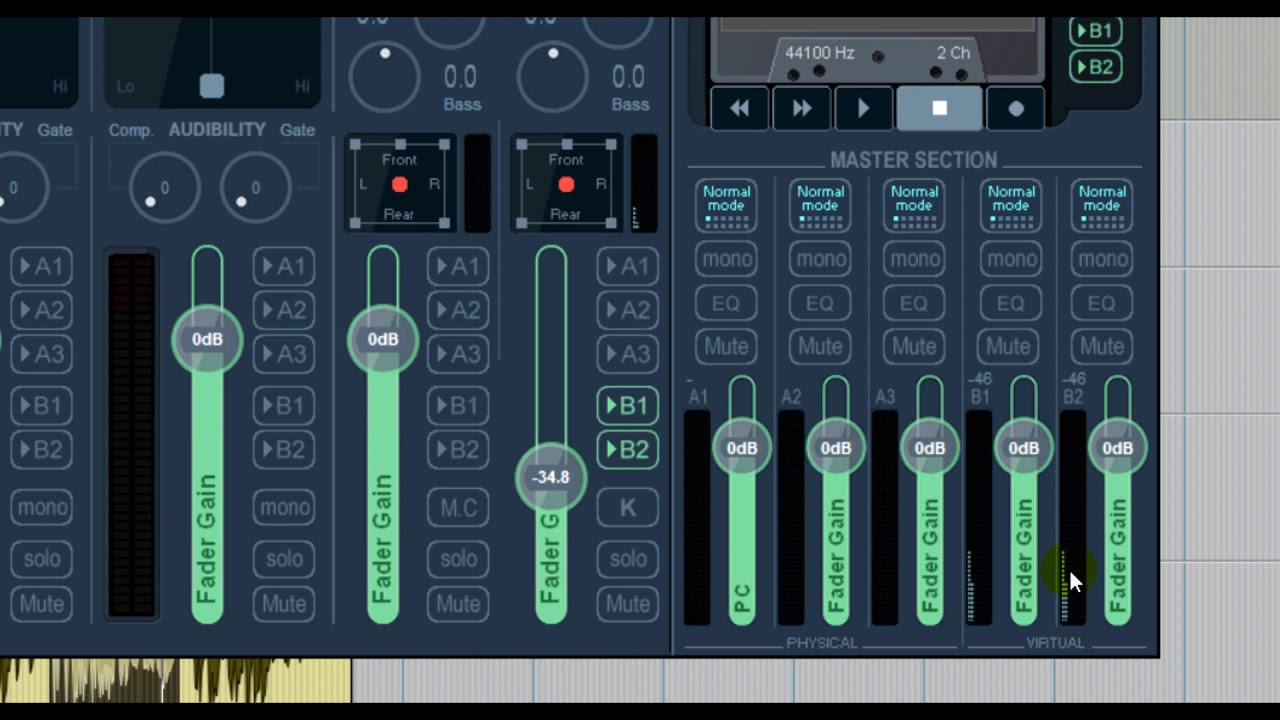Toggle B2 on the leftmost cut-off strip
This screenshot has height=720, width=1280.
(x=42, y=450)
